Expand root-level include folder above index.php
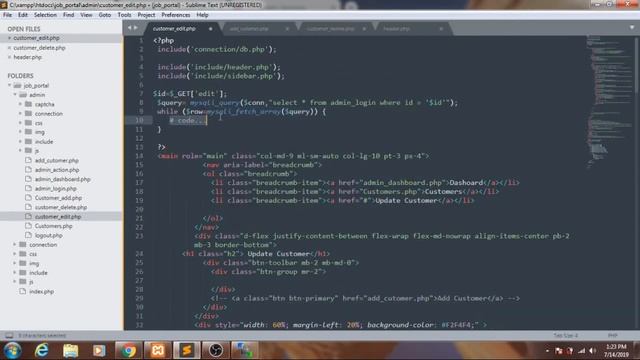Viewport: 640px width, 360px height. 15,273
